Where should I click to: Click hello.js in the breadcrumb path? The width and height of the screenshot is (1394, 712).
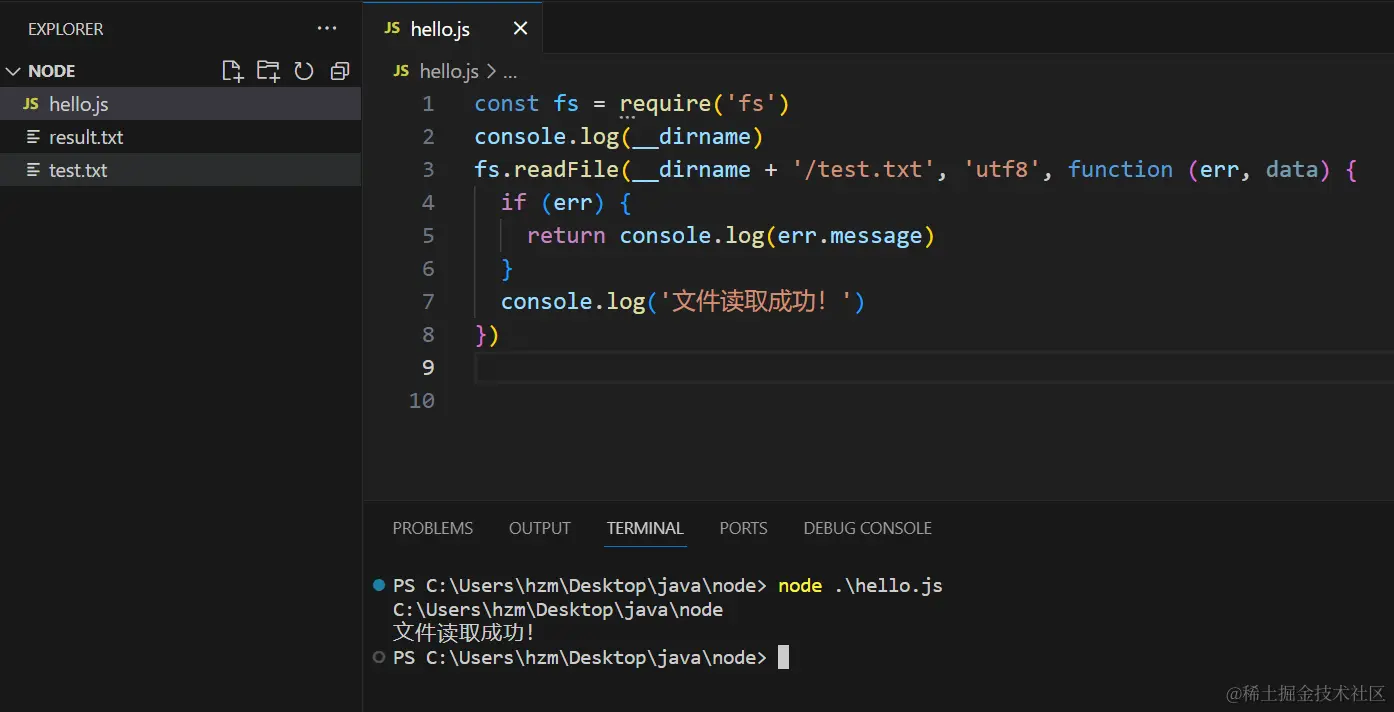[449, 71]
